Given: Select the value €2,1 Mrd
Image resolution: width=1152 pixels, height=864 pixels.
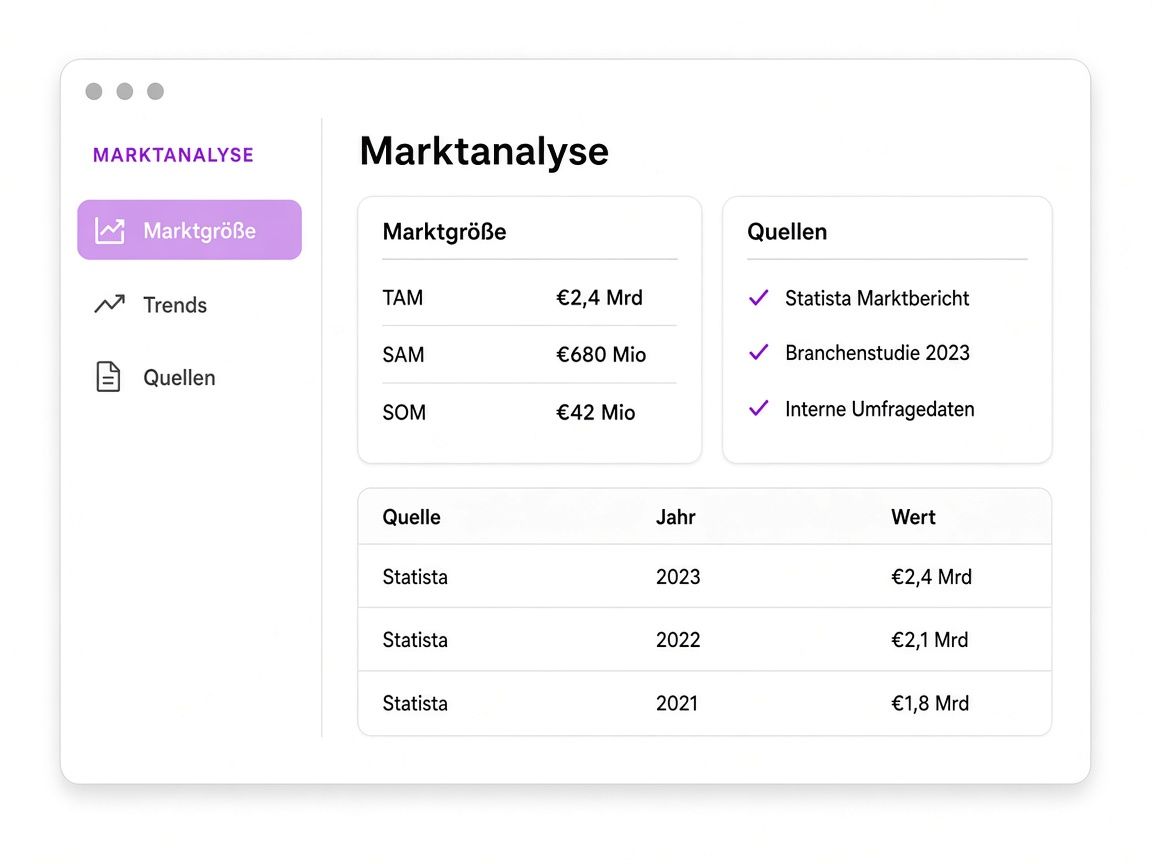Looking at the screenshot, I should pyautogui.click(x=929, y=640).
